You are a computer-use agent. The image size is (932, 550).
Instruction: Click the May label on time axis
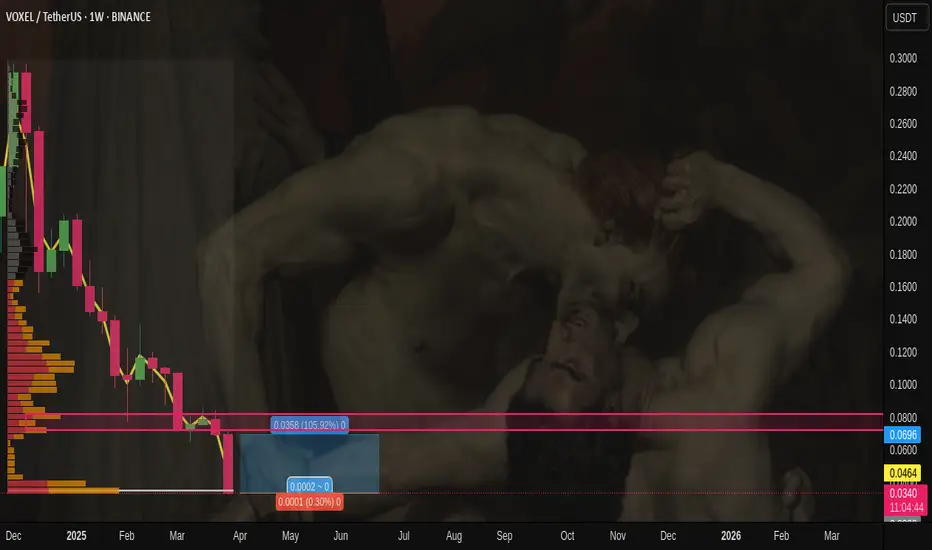290,536
